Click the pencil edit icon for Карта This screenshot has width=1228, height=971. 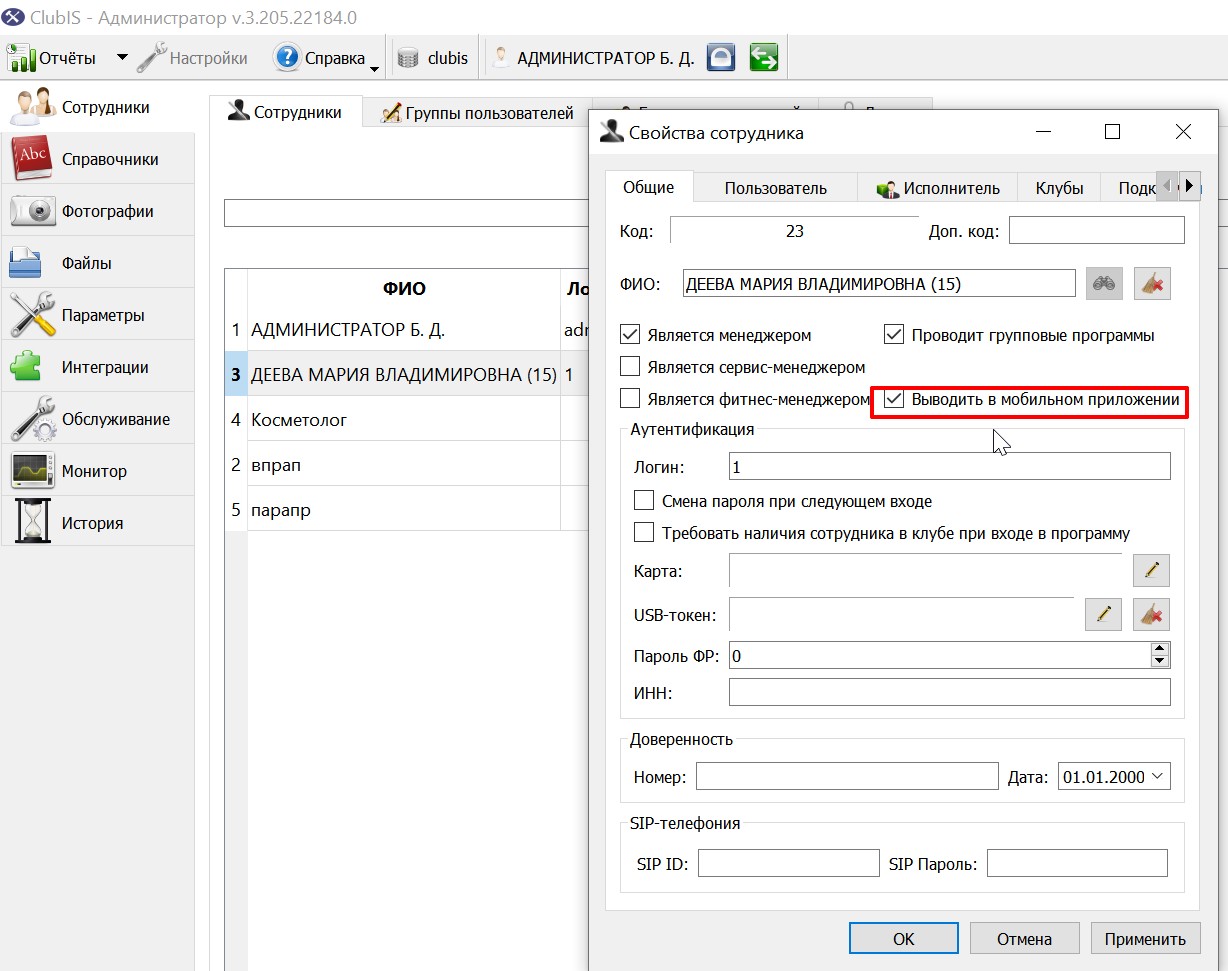1151,570
